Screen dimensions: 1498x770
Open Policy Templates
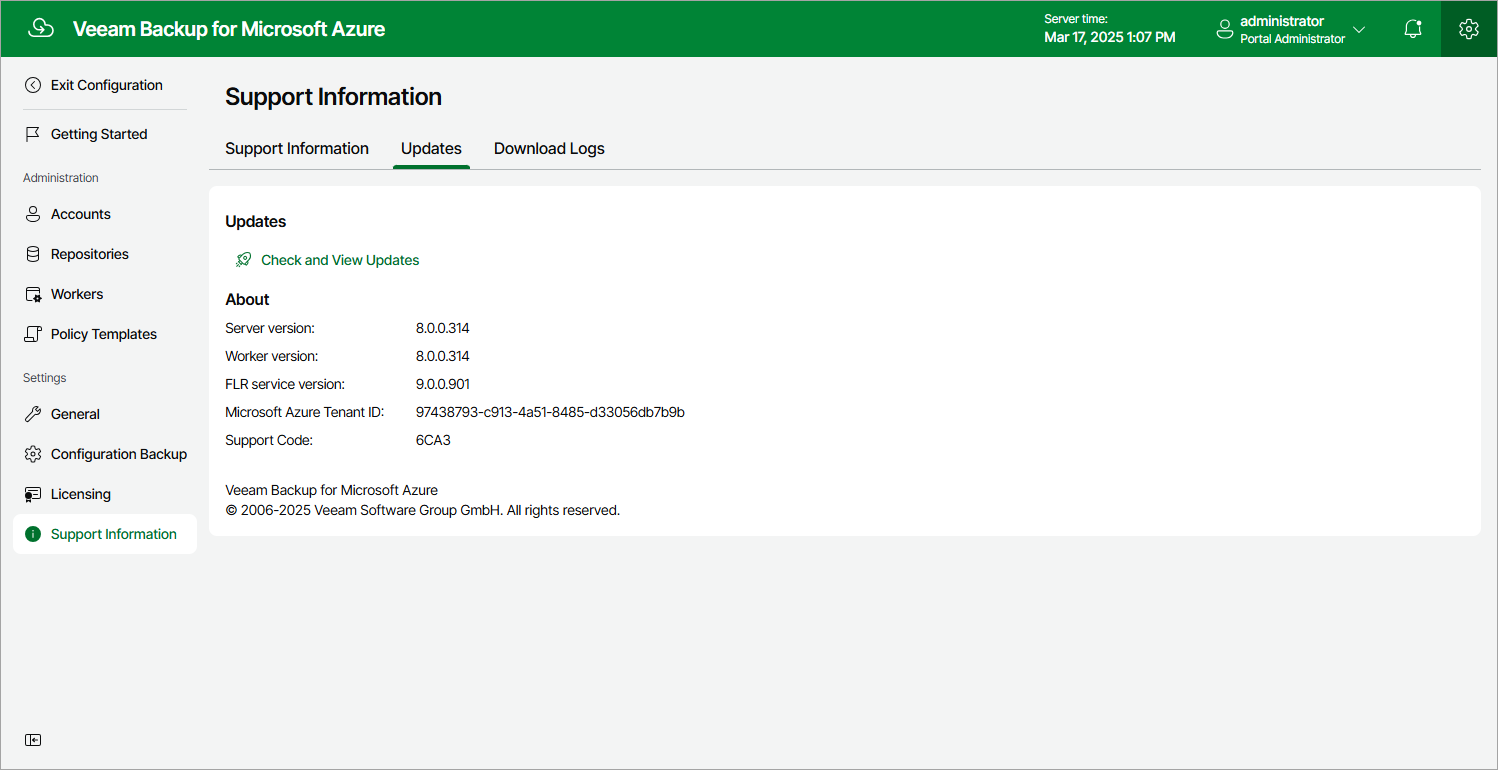pos(105,334)
